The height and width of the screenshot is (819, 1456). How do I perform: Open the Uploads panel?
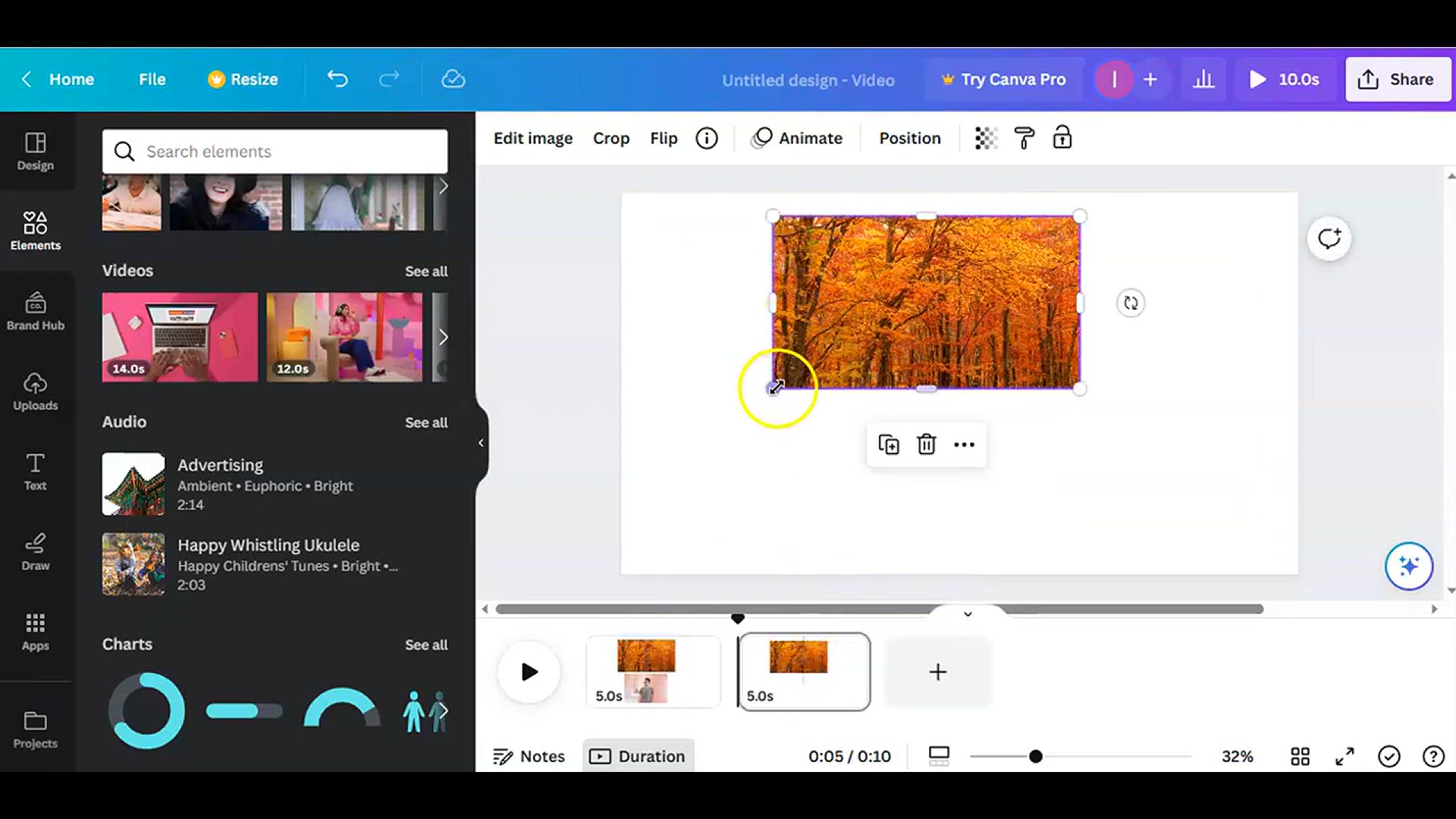36,391
